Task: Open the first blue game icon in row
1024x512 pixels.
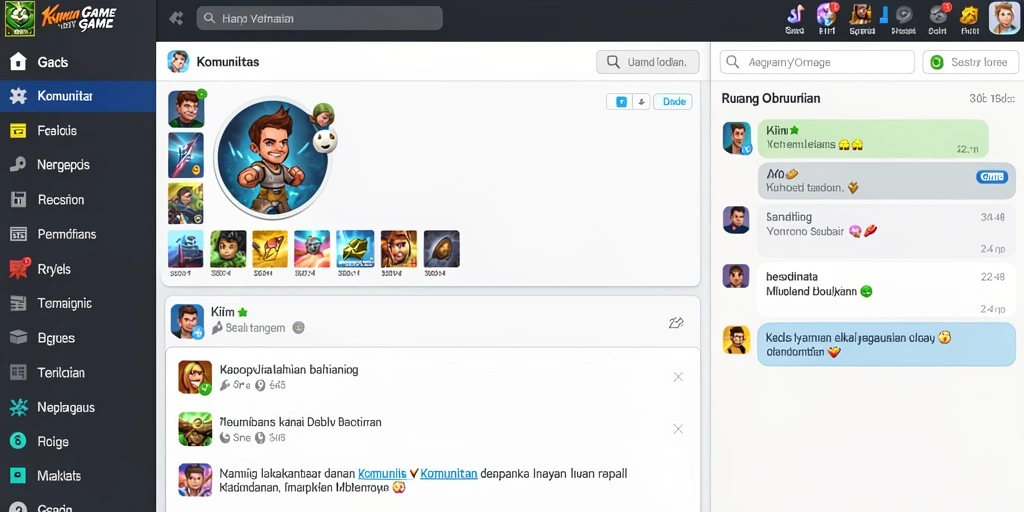Action: click(x=185, y=248)
